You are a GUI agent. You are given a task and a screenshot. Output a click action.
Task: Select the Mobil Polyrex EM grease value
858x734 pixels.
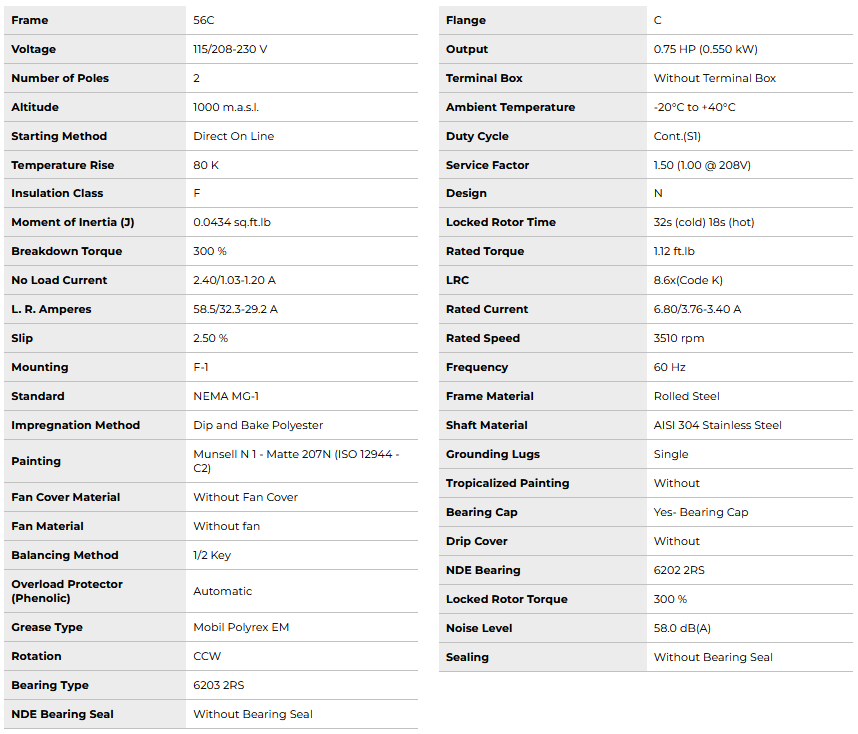click(x=240, y=627)
